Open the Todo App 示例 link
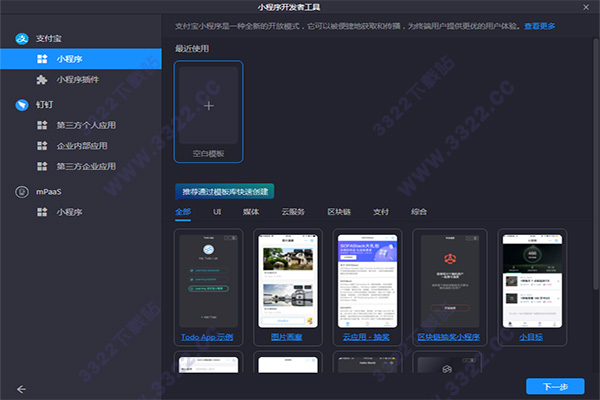 coord(207,337)
